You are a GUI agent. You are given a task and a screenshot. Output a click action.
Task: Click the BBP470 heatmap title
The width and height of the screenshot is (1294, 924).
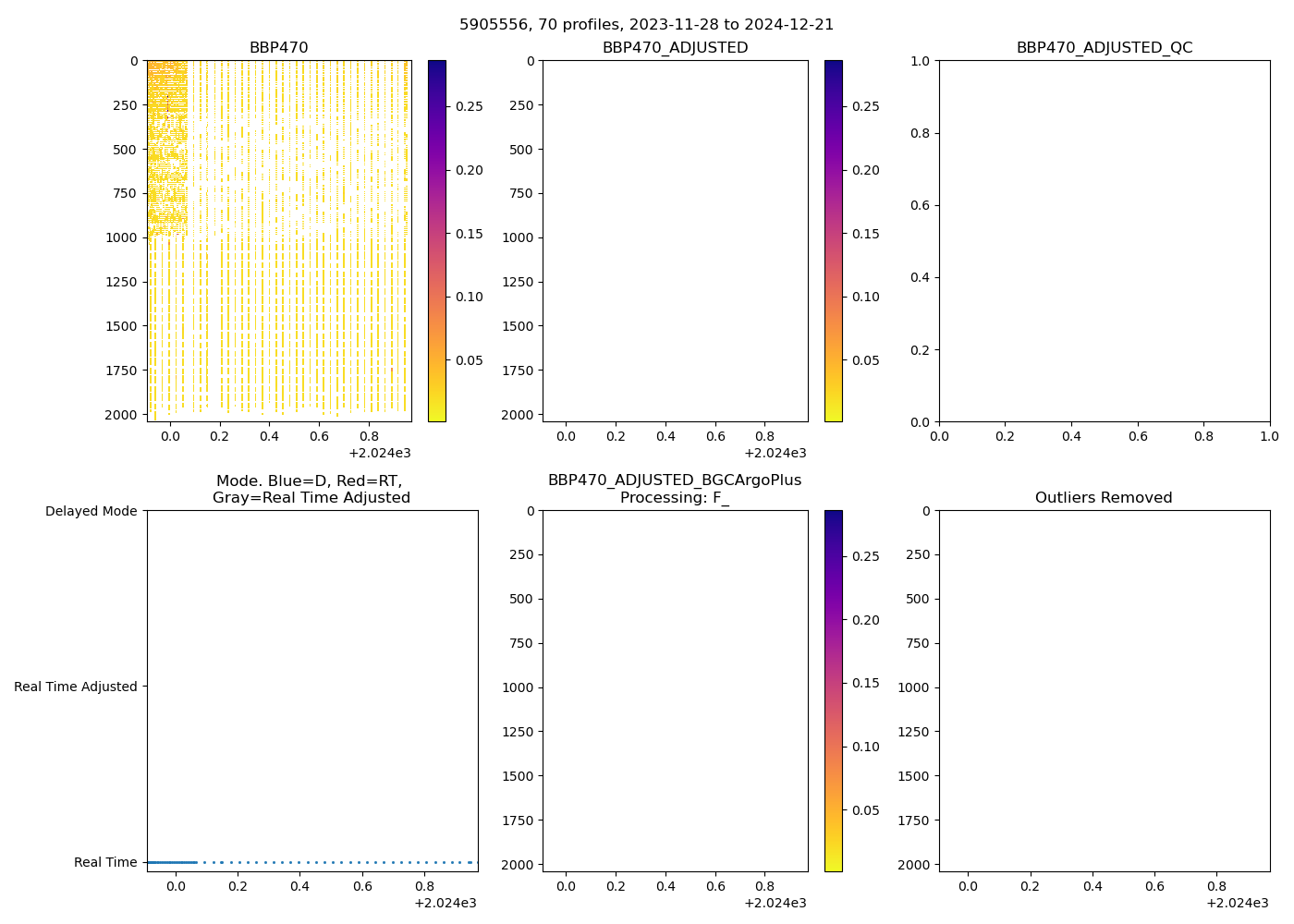point(278,48)
